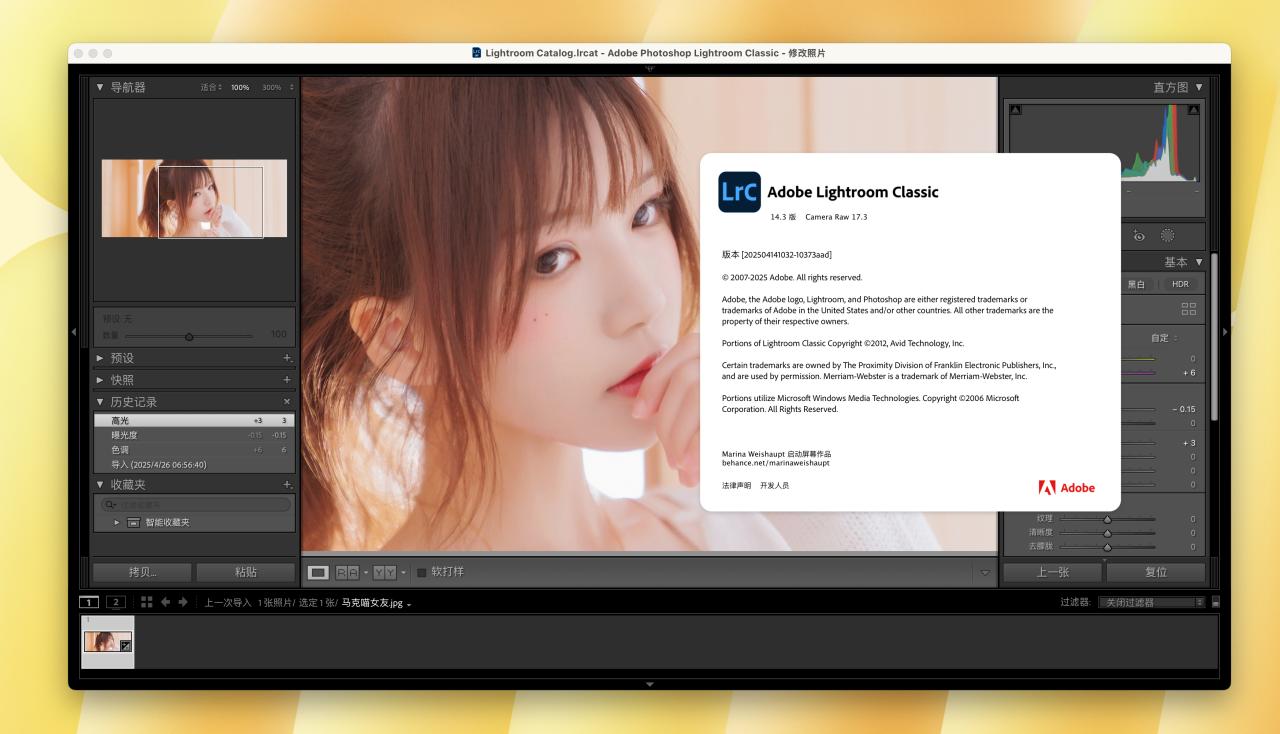Toggle the HDR button
Viewport: 1280px width, 734px height.
(x=1181, y=284)
